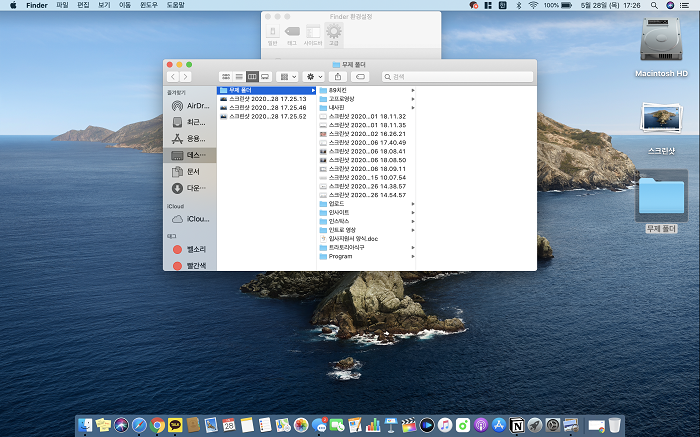Expand the 인스탁스 folder arrow
Image resolution: width=700 pixels, height=437 pixels.
[x=412, y=221]
